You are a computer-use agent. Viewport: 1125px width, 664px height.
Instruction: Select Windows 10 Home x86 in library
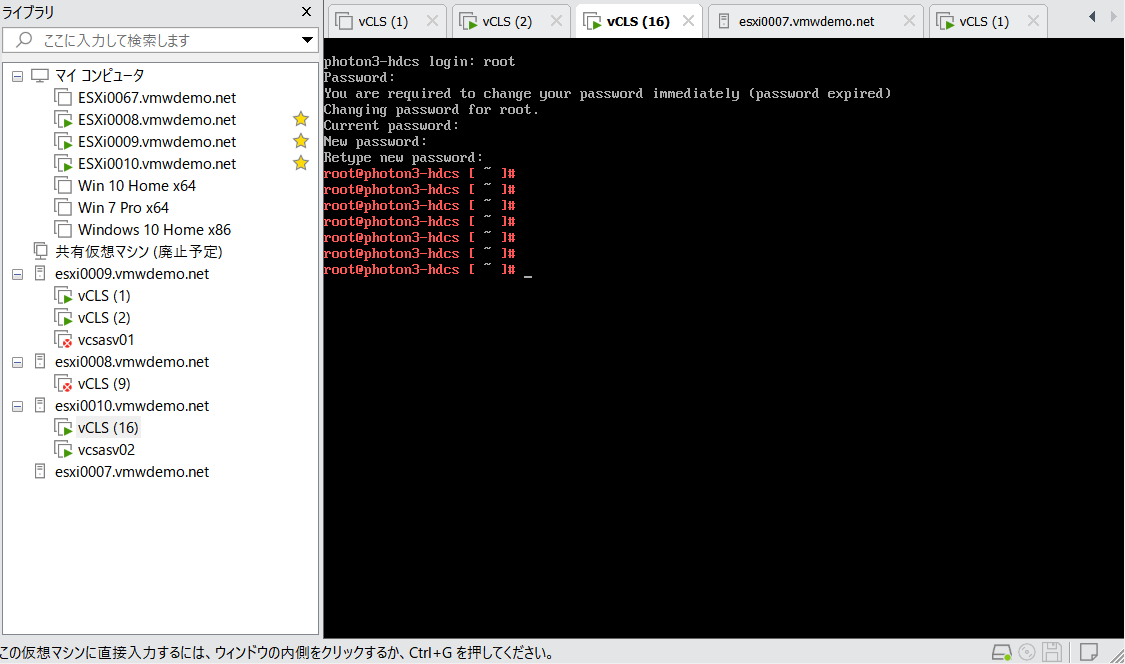click(154, 230)
